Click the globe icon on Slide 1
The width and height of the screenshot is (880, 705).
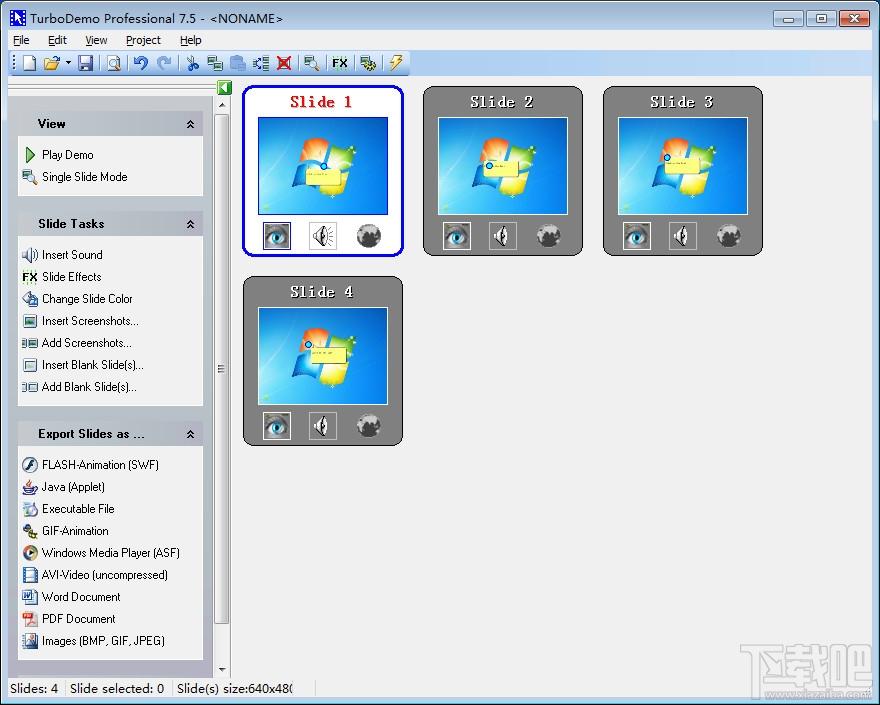tap(369, 236)
